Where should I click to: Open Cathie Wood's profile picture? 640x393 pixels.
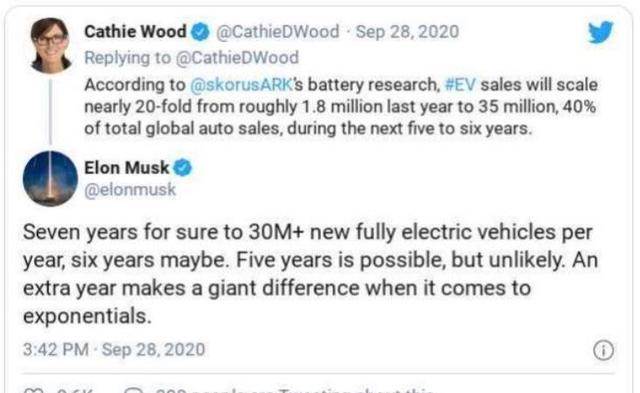51,46
